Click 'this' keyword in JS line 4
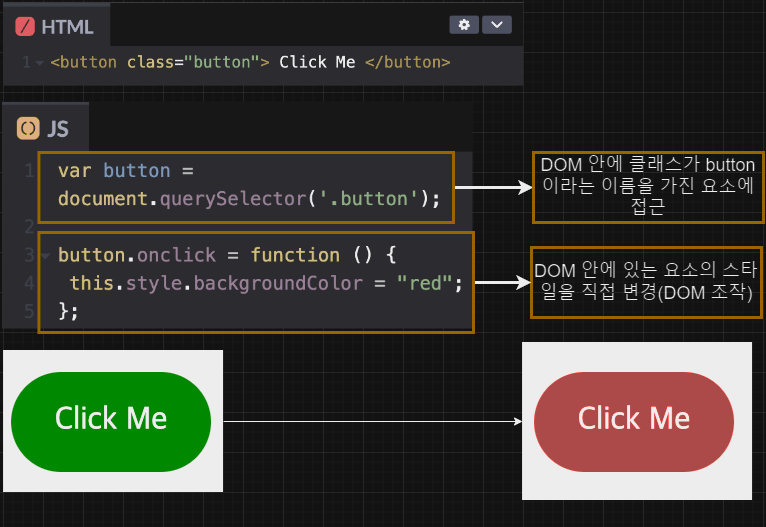Screen dimensions: 766x527 coord(92,283)
